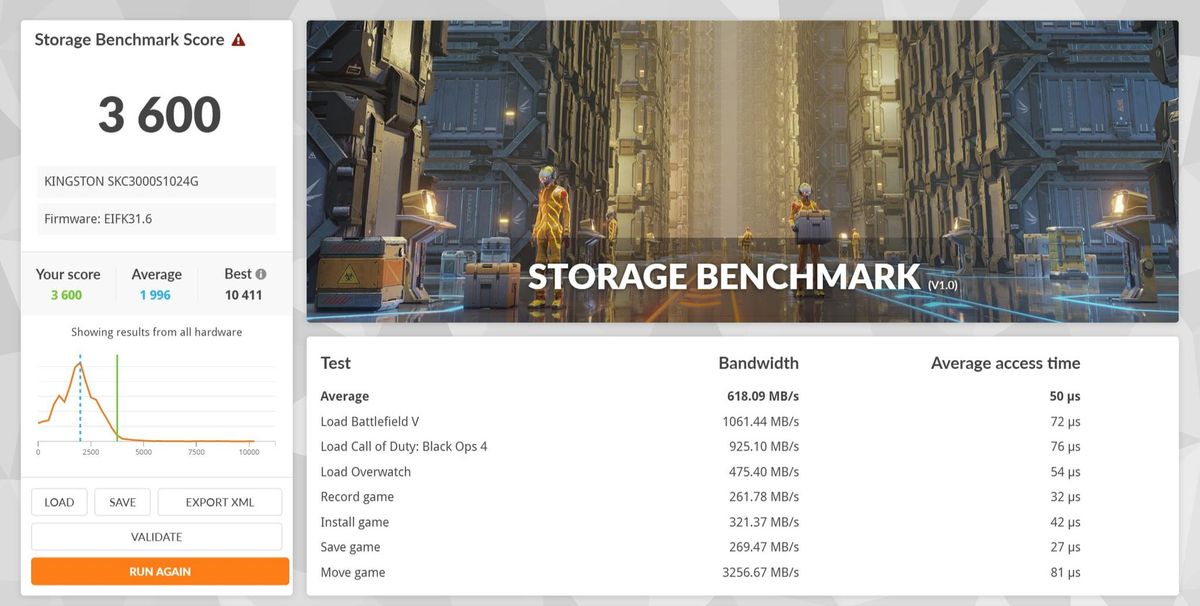The width and height of the screenshot is (1200, 606).
Task: Select the Load Battlefield V test row
Action: tap(742, 422)
